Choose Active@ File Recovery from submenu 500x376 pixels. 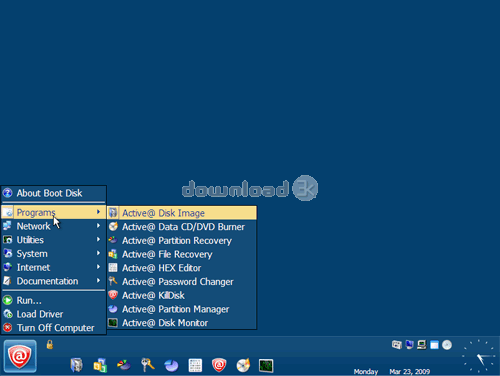pyautogui.click(x=182, y=254)
